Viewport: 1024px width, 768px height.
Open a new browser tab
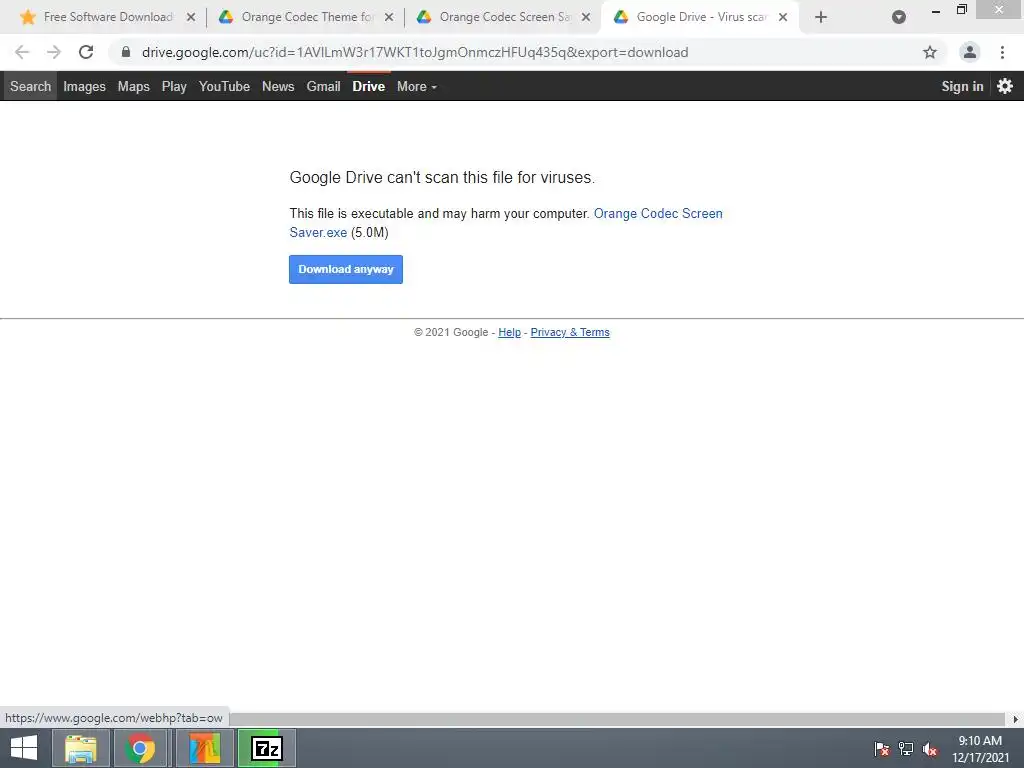point(821,17)
